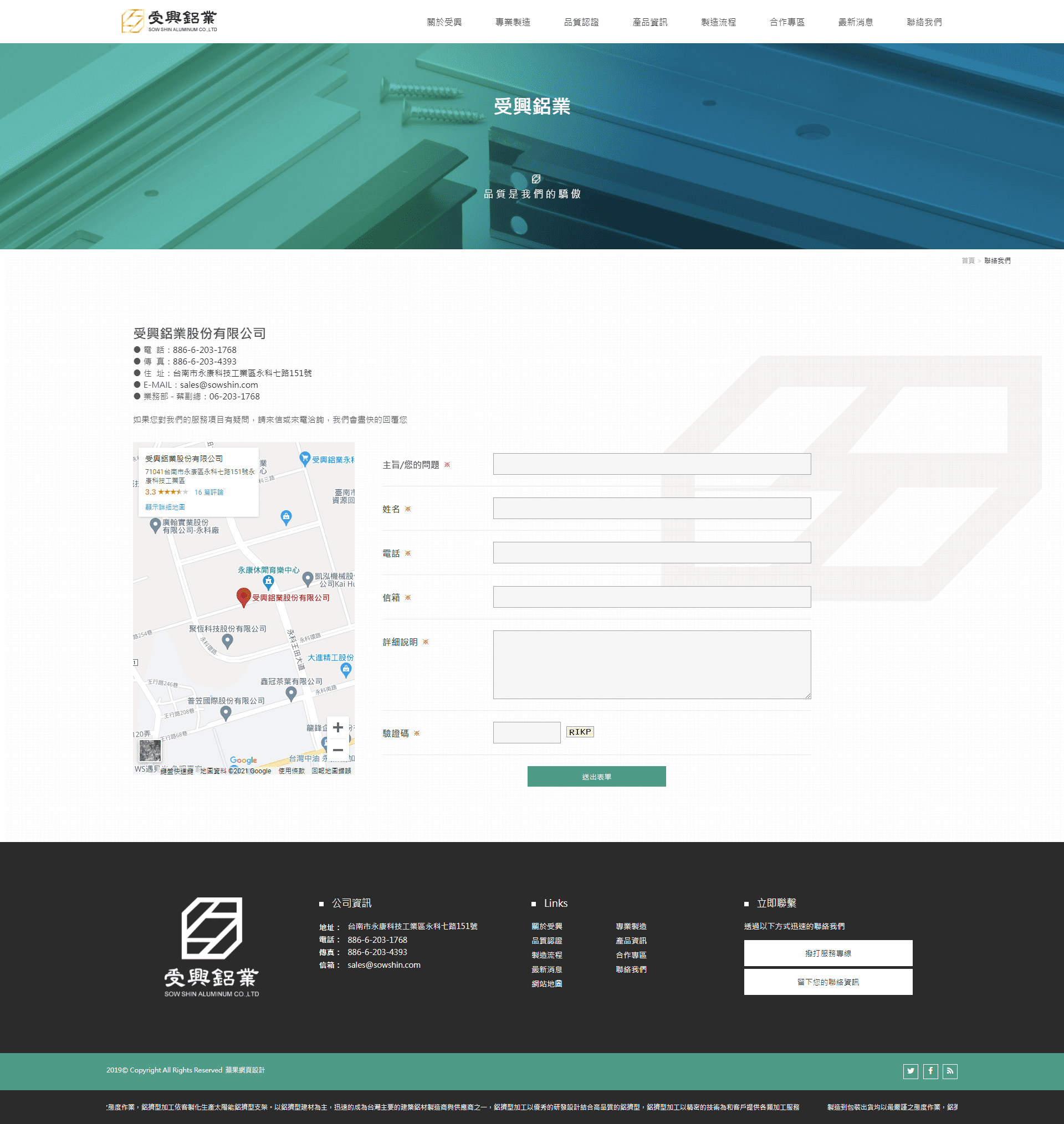The image size is (1064, 1124).
Task: Open the 關於受興 menu item
Action: click(444, 22)
